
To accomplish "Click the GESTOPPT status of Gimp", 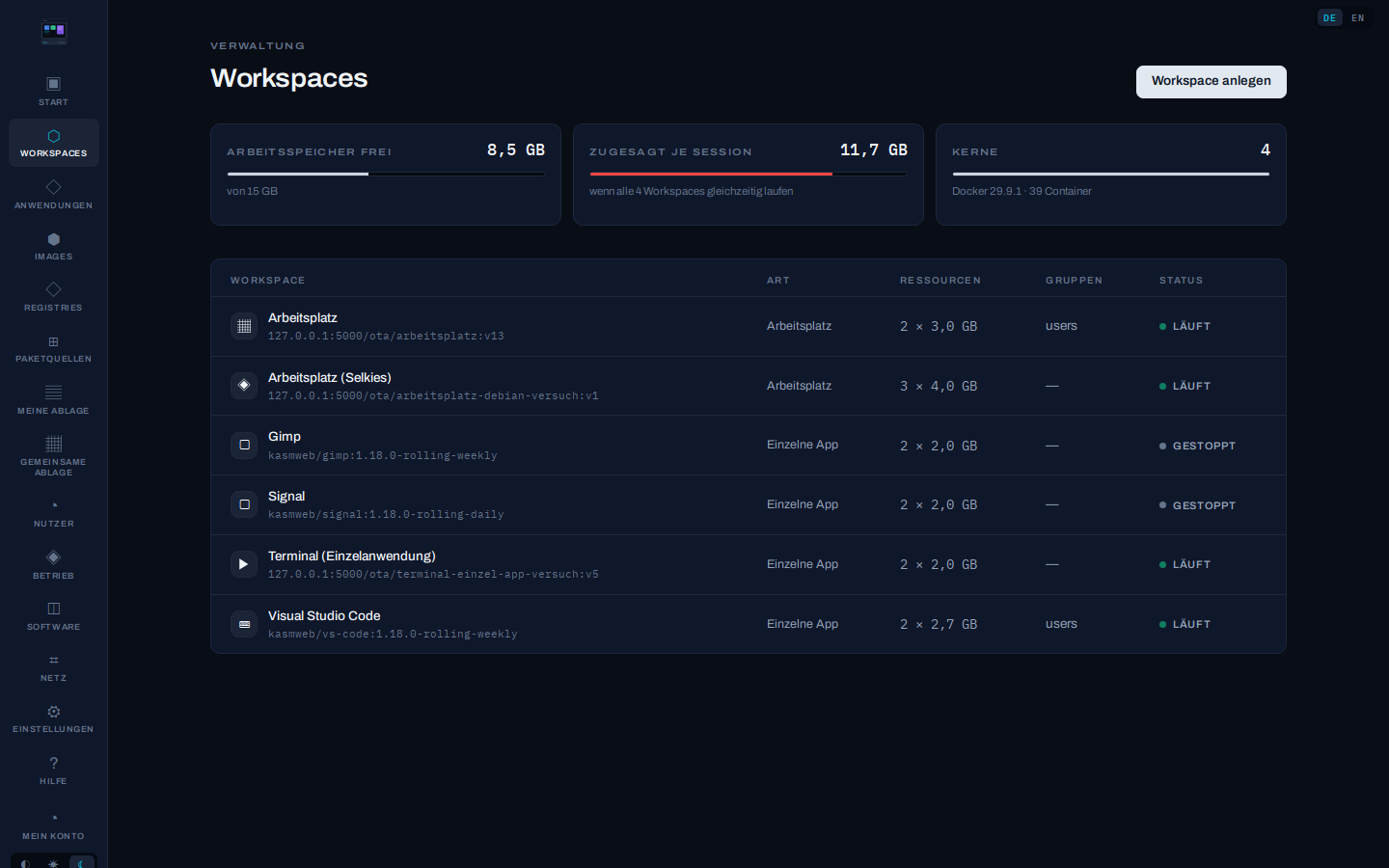I will click(x=1198, y=446).
